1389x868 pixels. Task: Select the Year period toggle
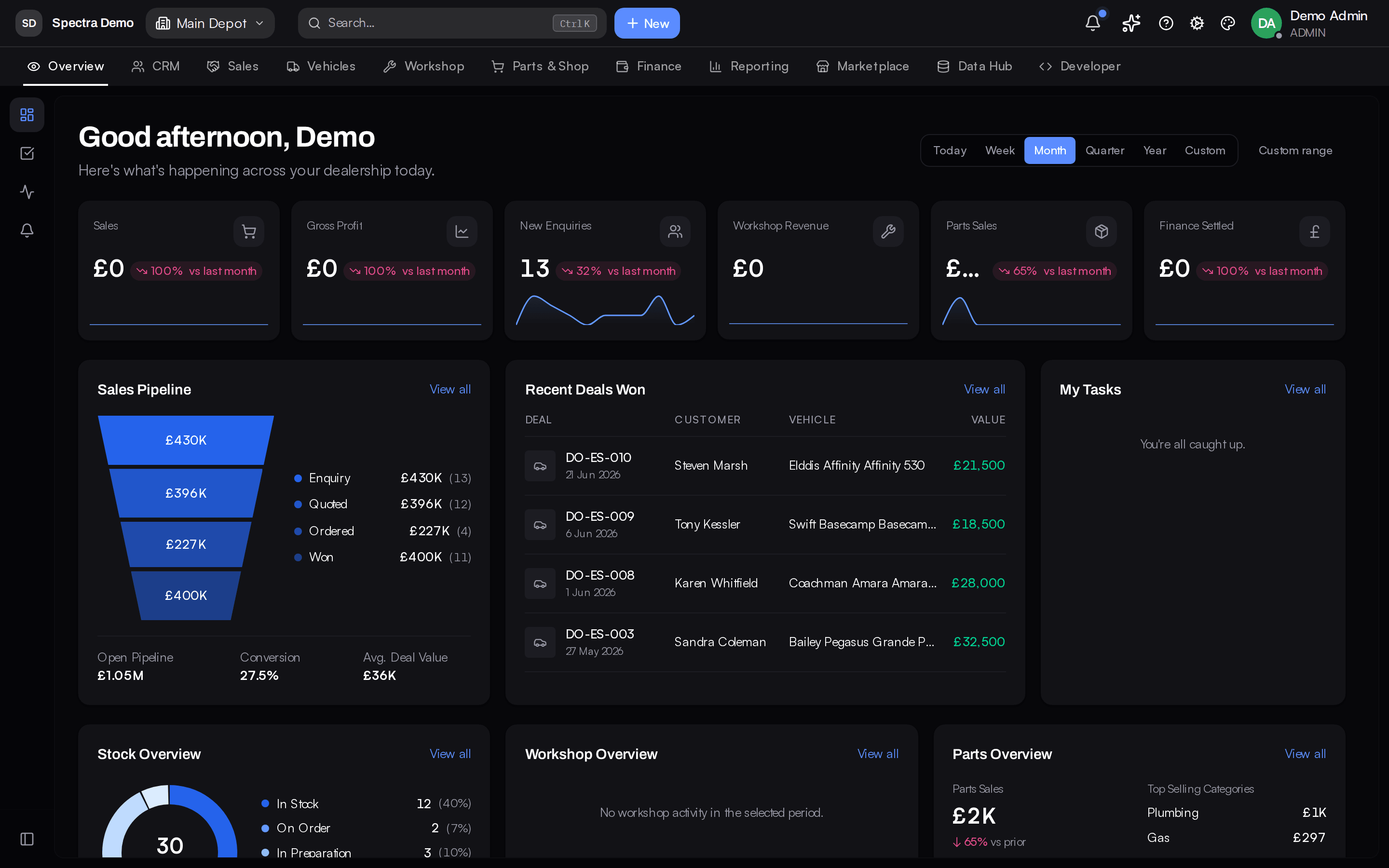1154,150
